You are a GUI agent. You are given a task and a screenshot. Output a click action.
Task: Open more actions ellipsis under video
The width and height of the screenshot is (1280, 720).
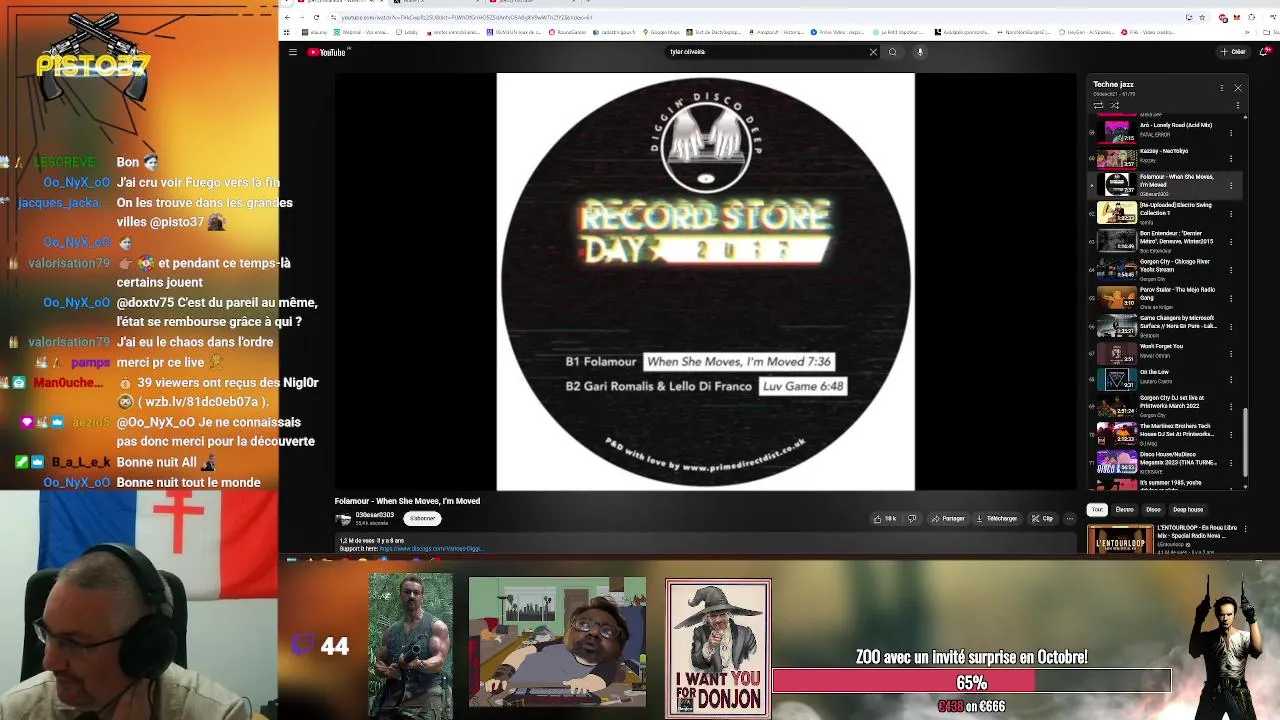[x=1069, y=519]
